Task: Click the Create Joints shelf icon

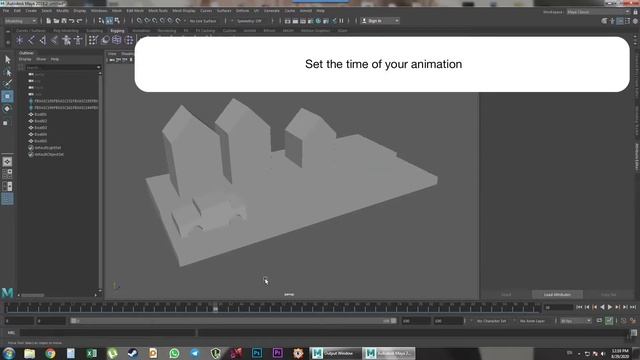Action: [x=31, y=40]
